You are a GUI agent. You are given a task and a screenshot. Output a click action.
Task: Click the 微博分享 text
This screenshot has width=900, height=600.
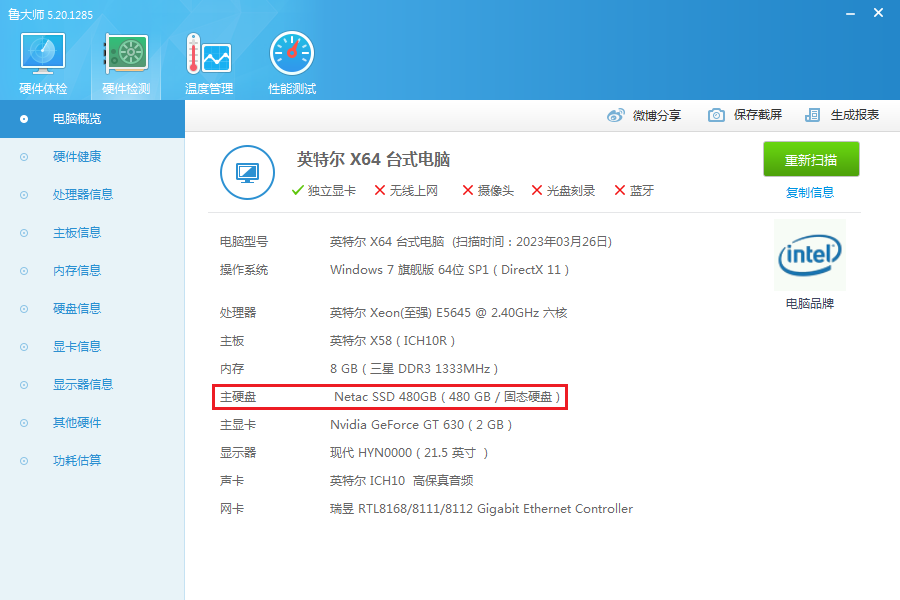[x=657, y=115]
